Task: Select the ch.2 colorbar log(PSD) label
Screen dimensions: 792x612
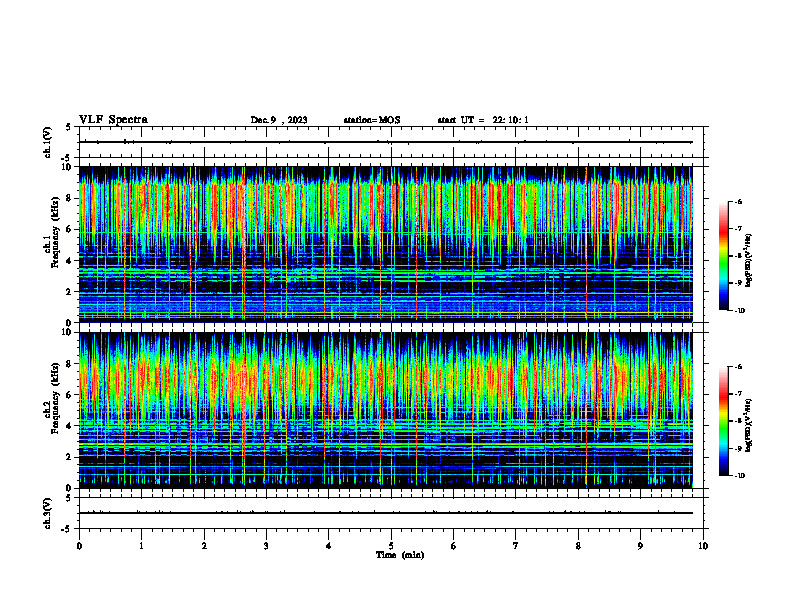Action: (x=749, y=426)
